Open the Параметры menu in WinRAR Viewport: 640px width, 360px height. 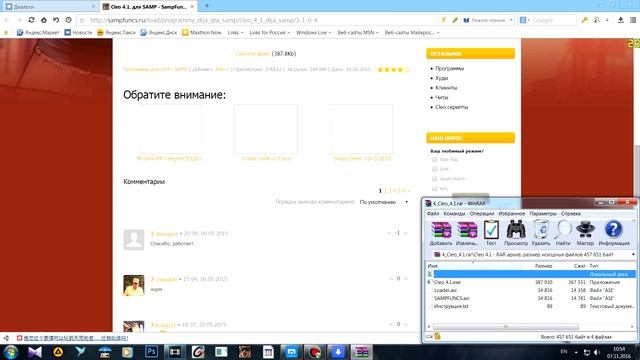(543, 213)
